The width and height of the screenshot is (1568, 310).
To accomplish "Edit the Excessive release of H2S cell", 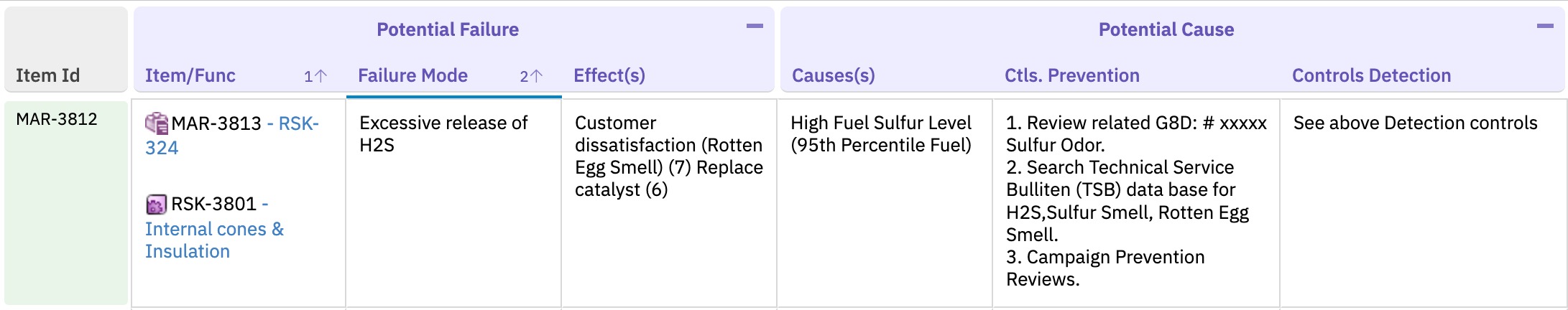I will [453, 204].
